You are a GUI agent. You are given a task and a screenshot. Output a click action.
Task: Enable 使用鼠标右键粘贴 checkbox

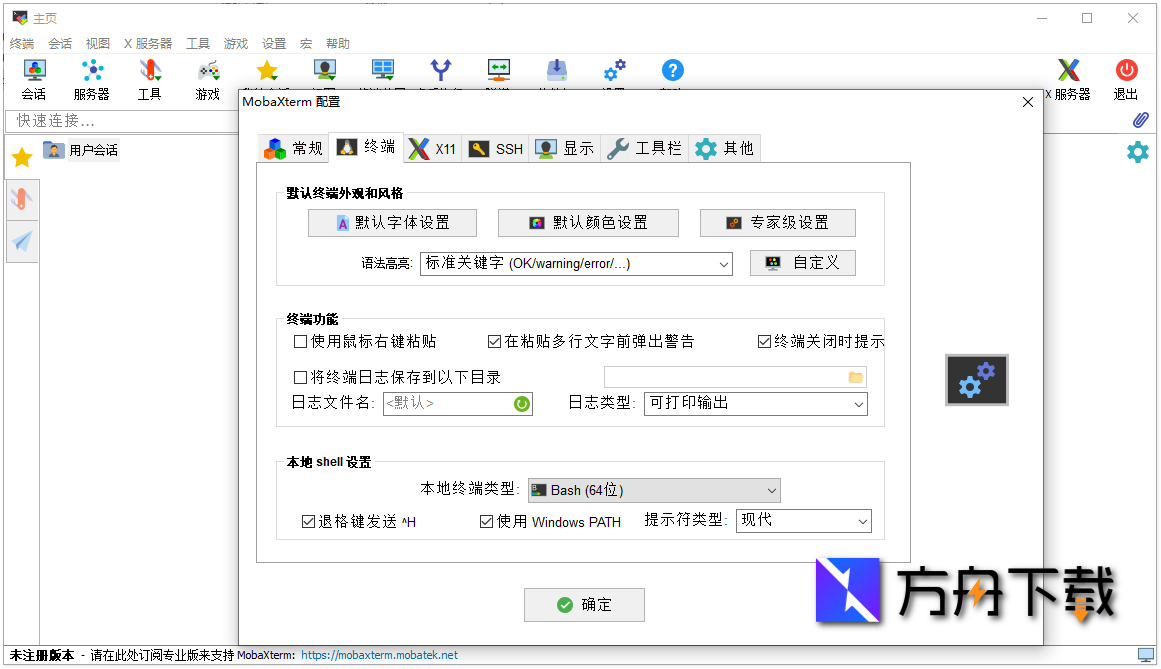300,341
